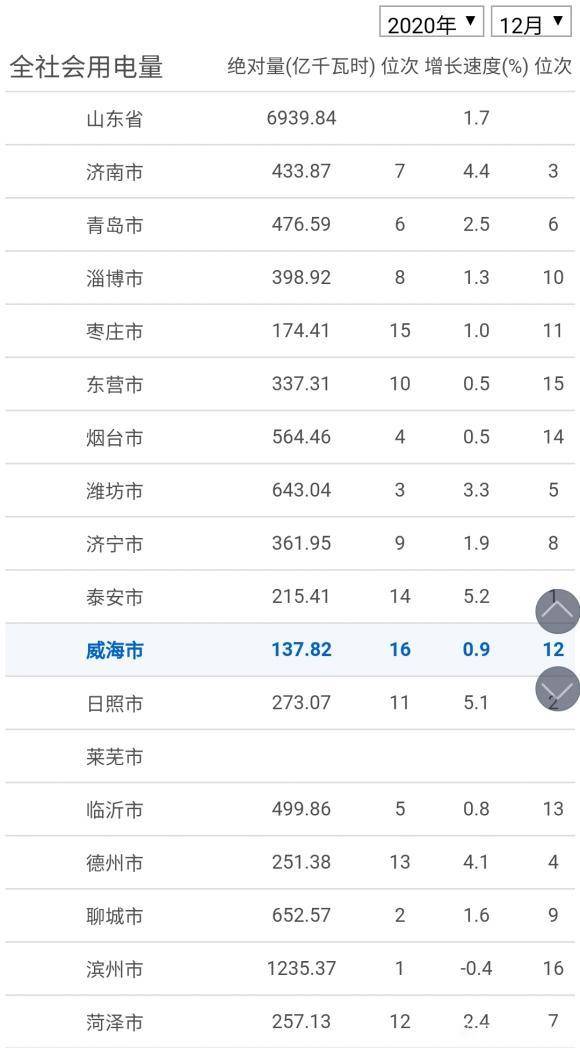Select the 山东省 row name
580x1048 pixels.
point(114,119)
